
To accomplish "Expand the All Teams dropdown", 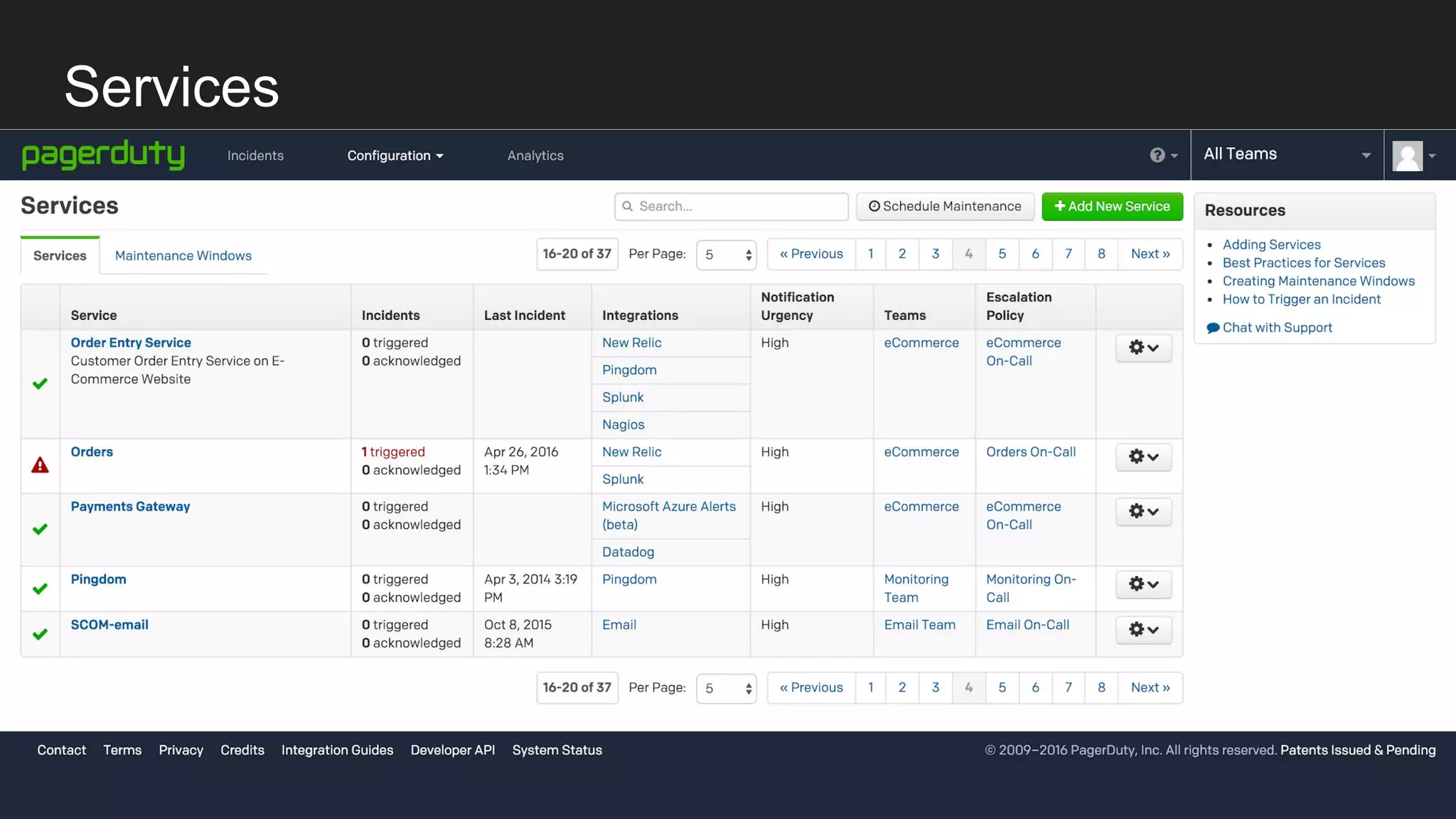I will tap(1287, 154).
